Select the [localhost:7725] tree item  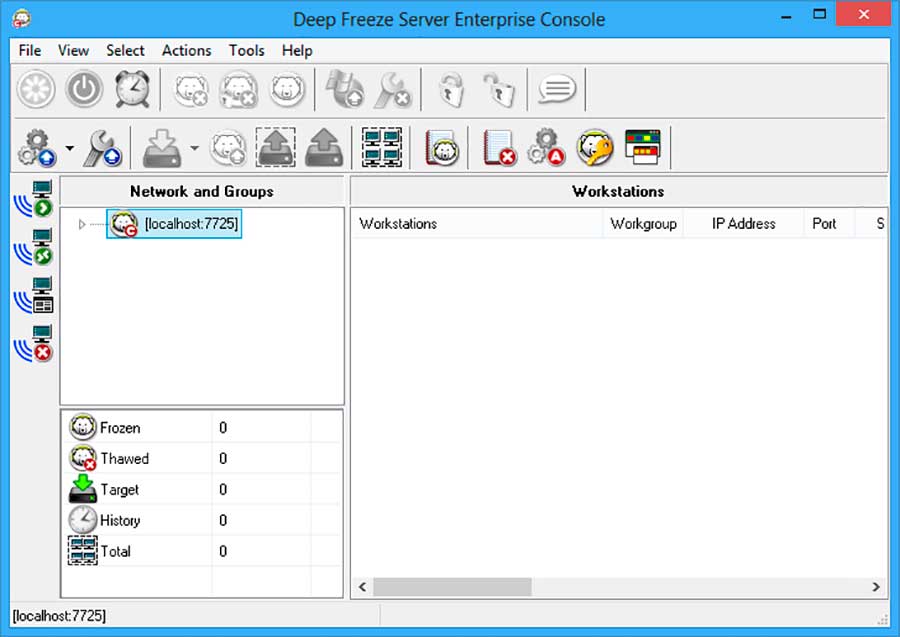tap(174, 224)
